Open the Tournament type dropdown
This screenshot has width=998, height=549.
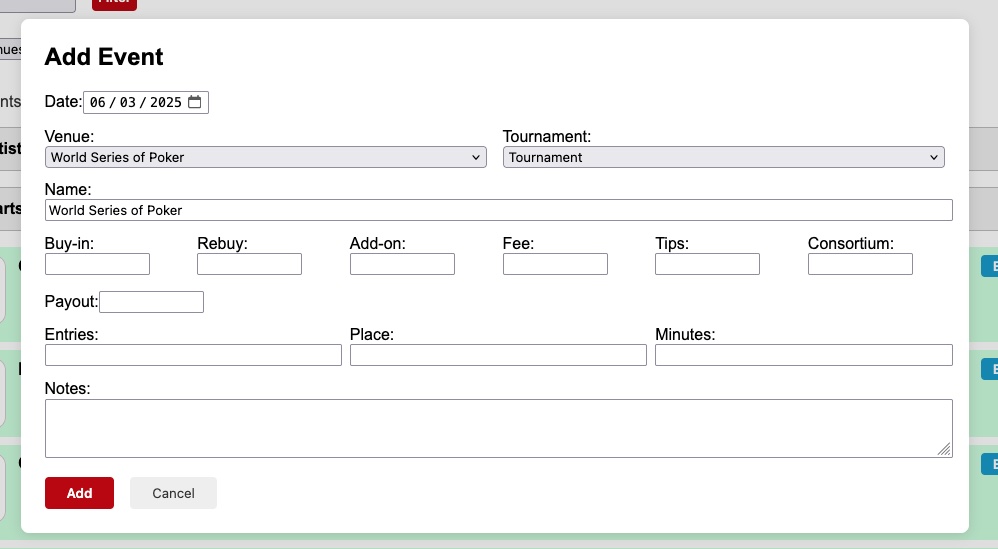pos(723,157)
